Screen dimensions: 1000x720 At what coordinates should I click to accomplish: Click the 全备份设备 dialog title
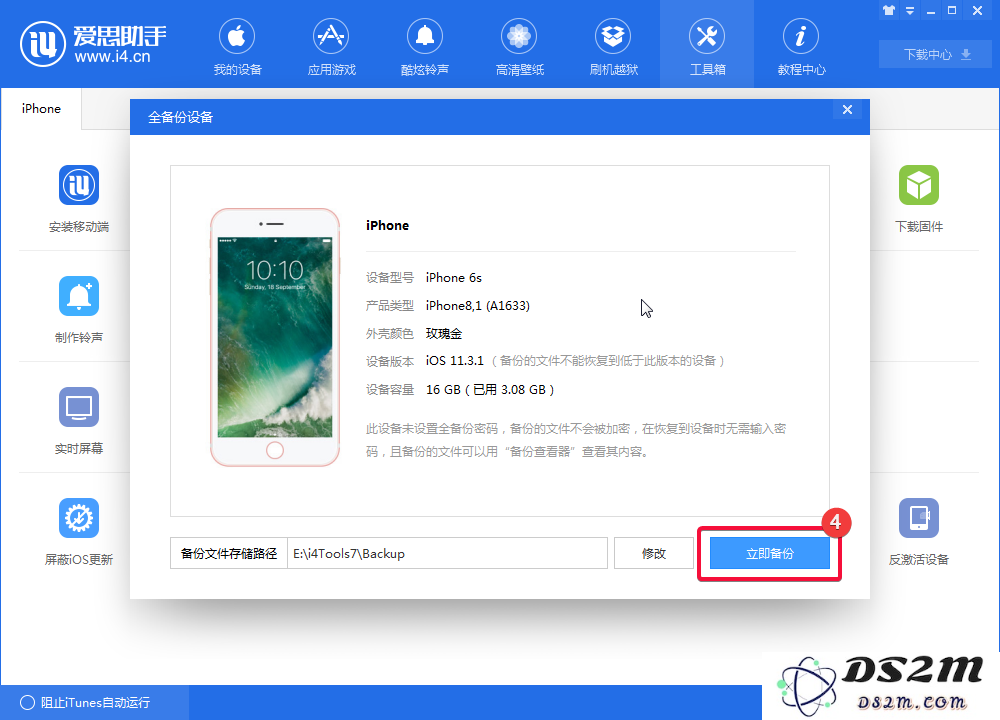[x=180, y=117]
